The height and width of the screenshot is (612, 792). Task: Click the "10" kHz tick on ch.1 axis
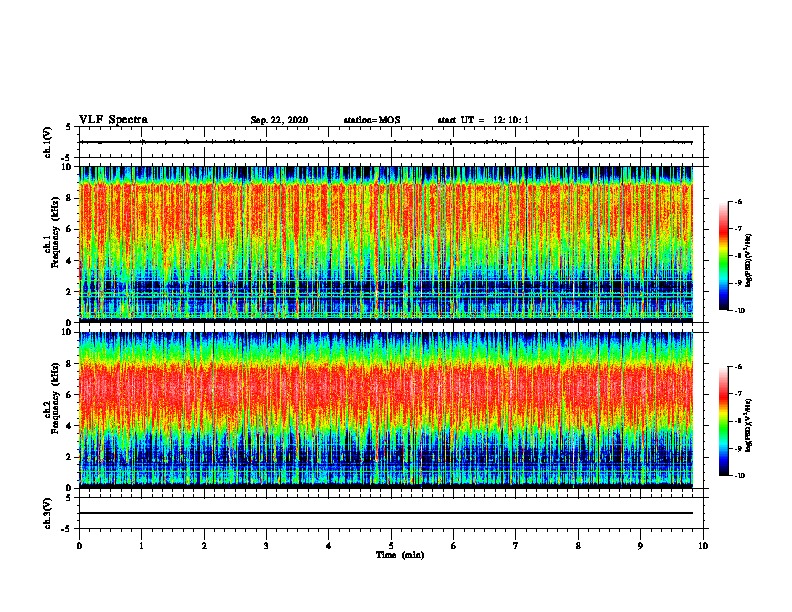pyautogui.click(x=66, y=167)
